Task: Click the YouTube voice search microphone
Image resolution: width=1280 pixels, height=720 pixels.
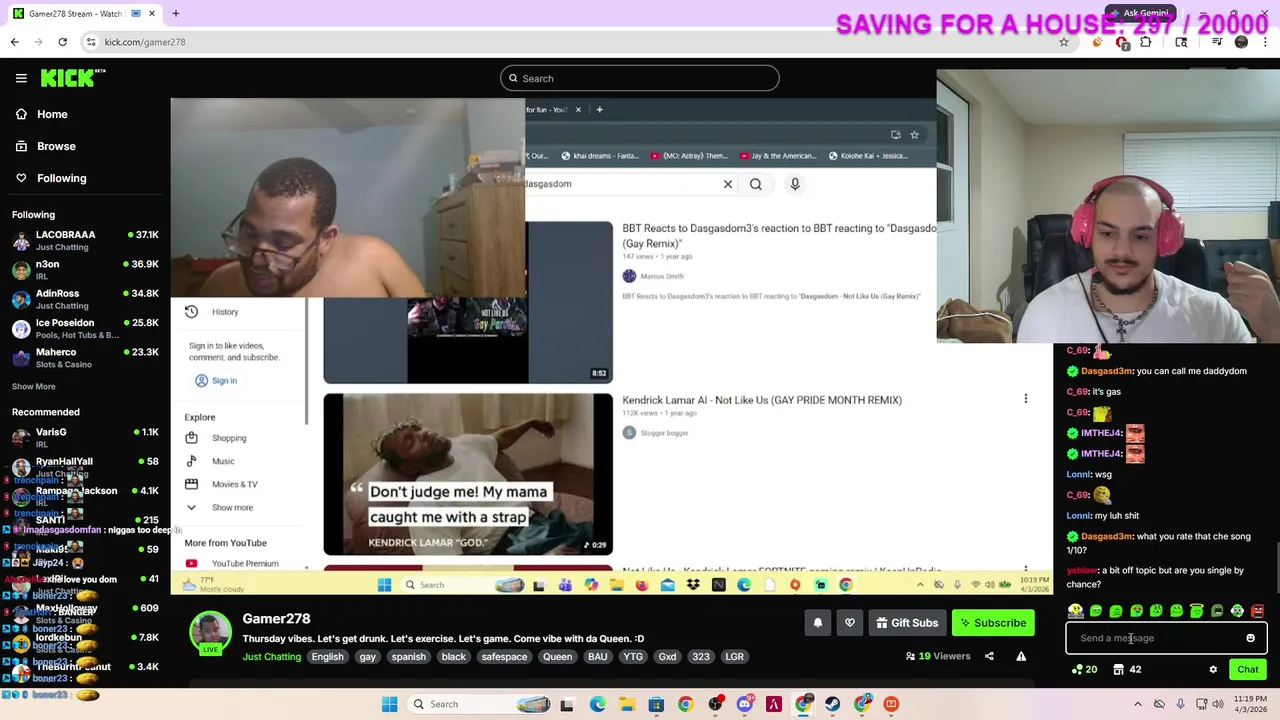Action: pos(795,184)
